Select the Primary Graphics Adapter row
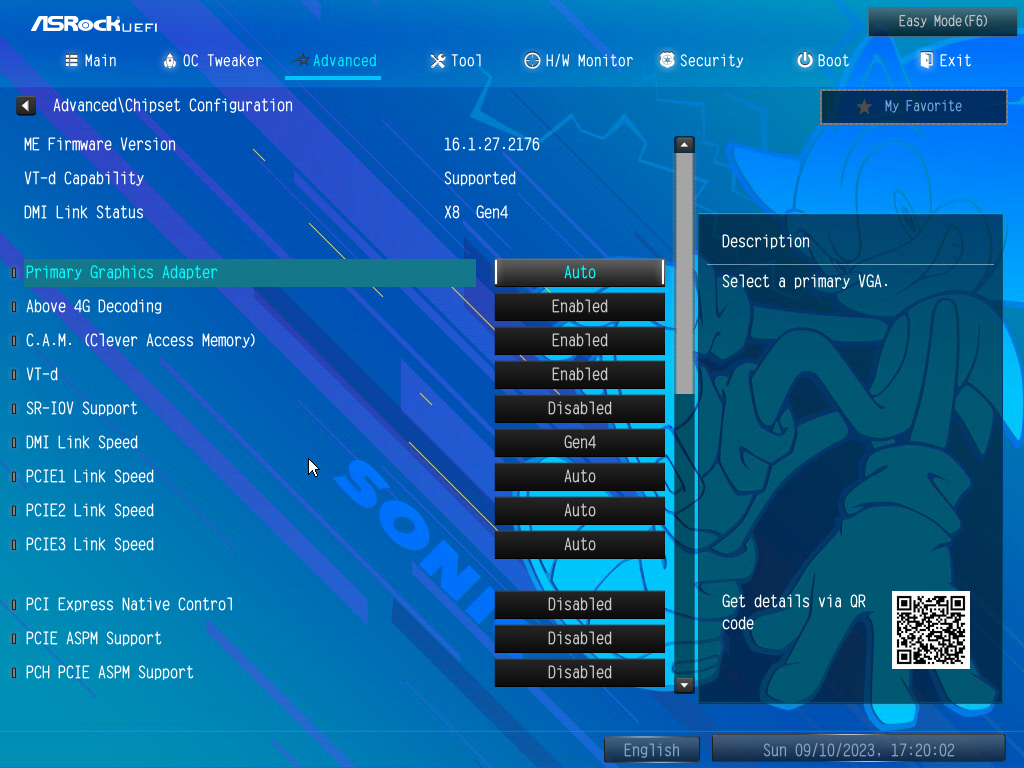Image resolution: width=1024 pixels, height=768 pixels. [x=249, y=272]
